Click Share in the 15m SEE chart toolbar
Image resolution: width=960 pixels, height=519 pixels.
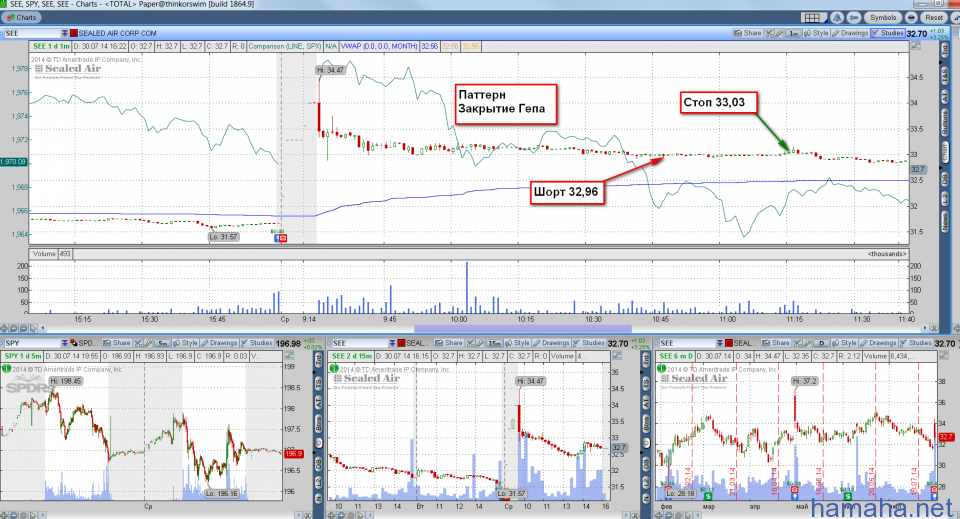[x=449, y=343]
